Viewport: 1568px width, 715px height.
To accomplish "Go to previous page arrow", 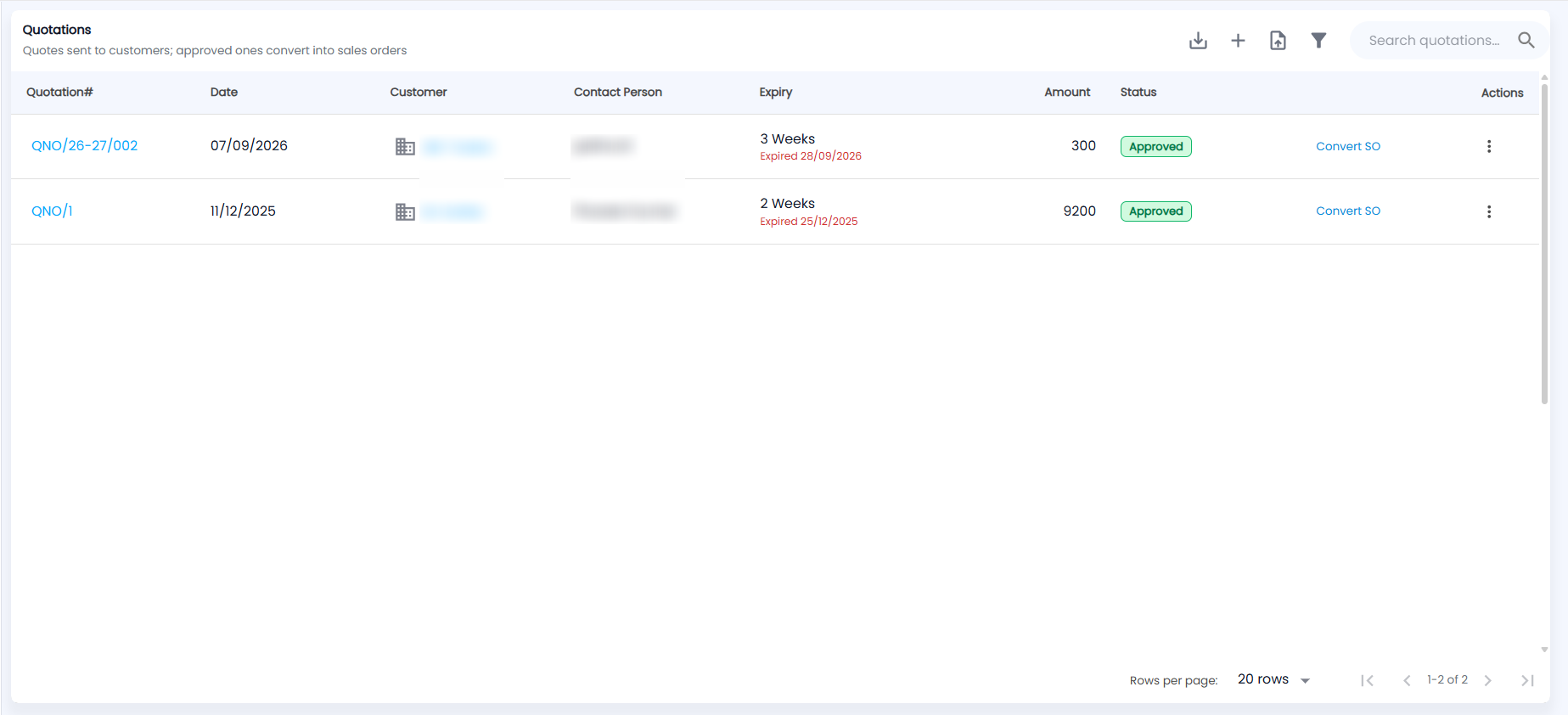I will pos(1407,680).
